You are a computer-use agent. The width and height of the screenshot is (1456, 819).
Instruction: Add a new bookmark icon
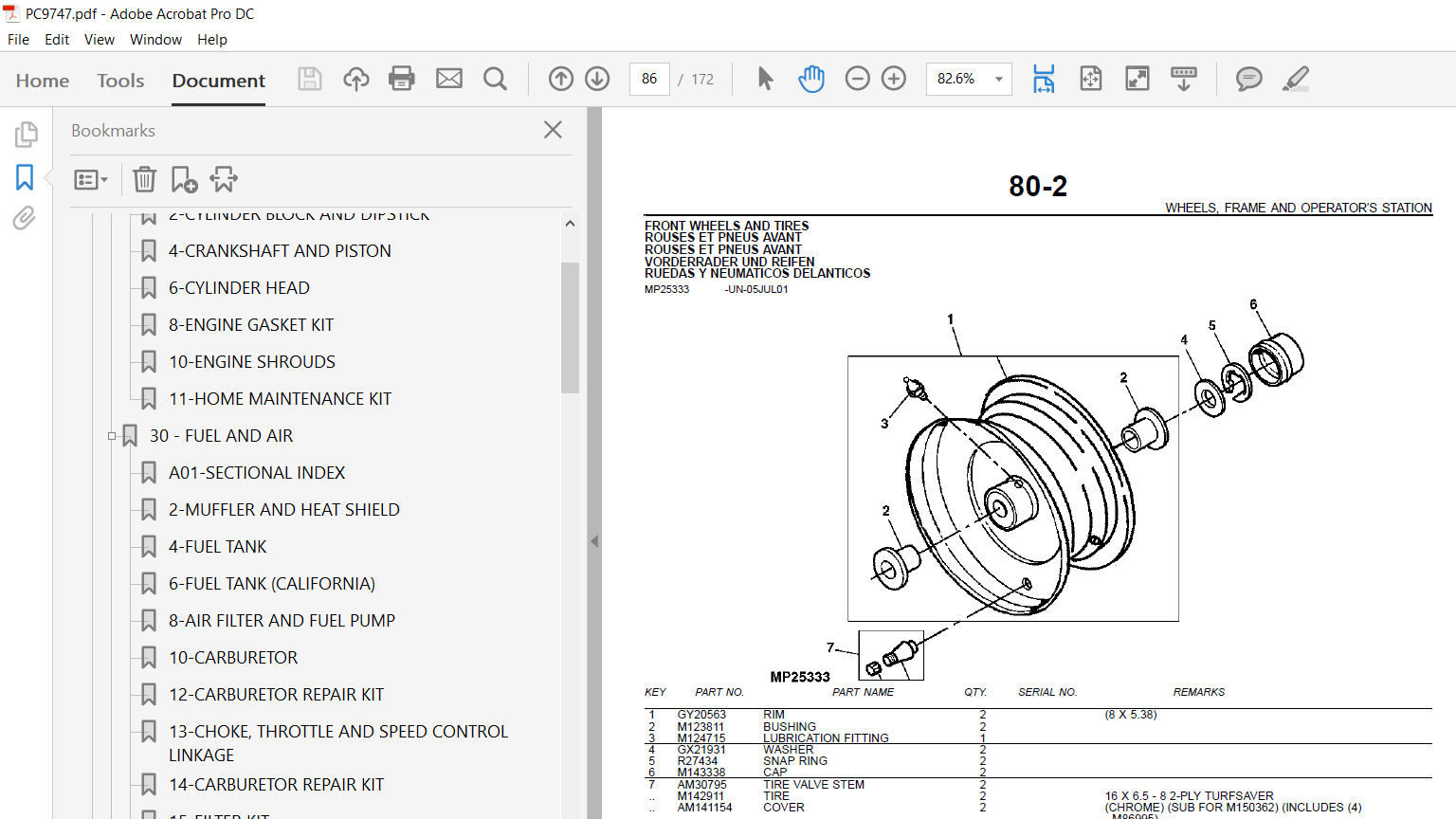click(x=184, y=179)
